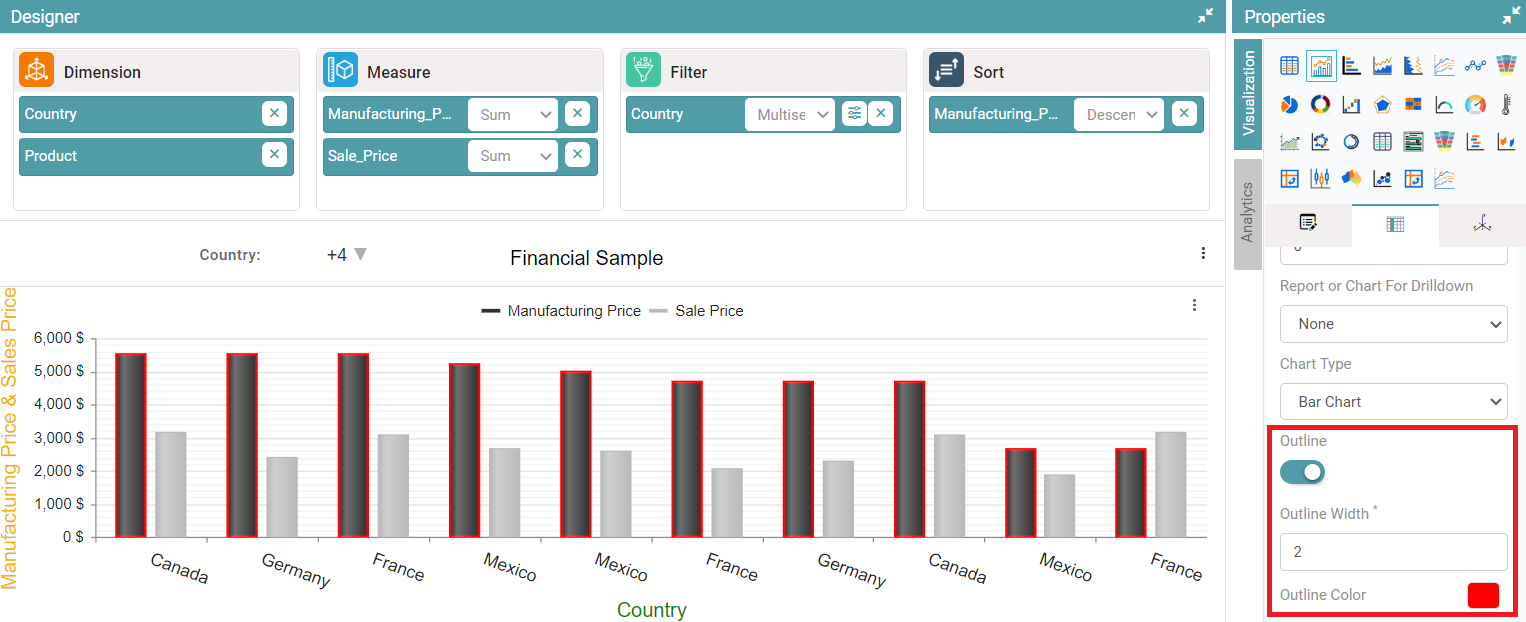Click the Outline Width input field
Image resolution: width=1526 pixels, height=622 pixels.
tap(1393, 552)
